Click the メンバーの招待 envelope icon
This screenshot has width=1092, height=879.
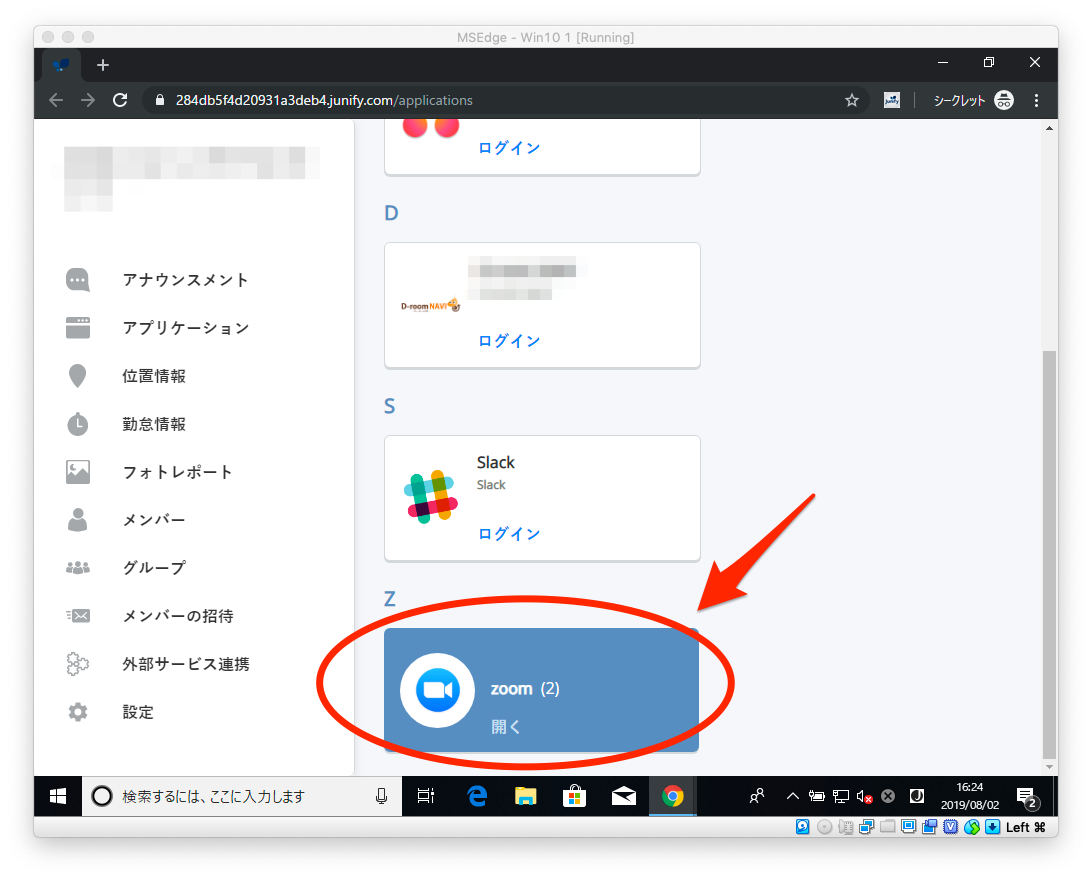[78, 616]
